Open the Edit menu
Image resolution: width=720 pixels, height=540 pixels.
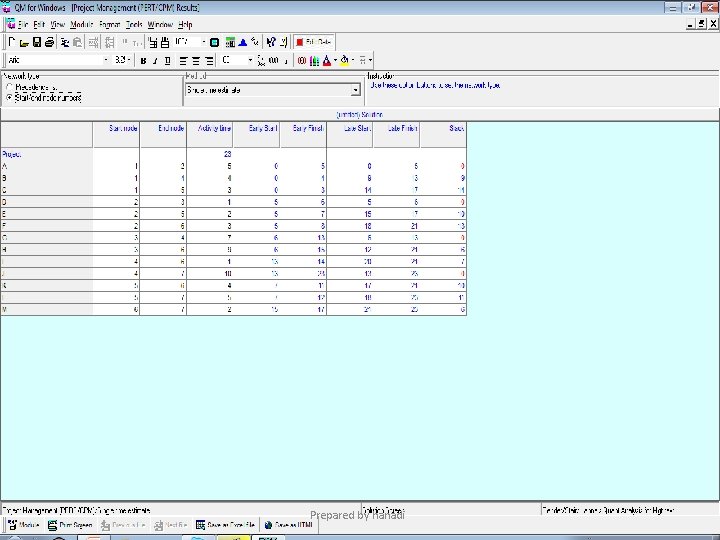click(39, 24)
